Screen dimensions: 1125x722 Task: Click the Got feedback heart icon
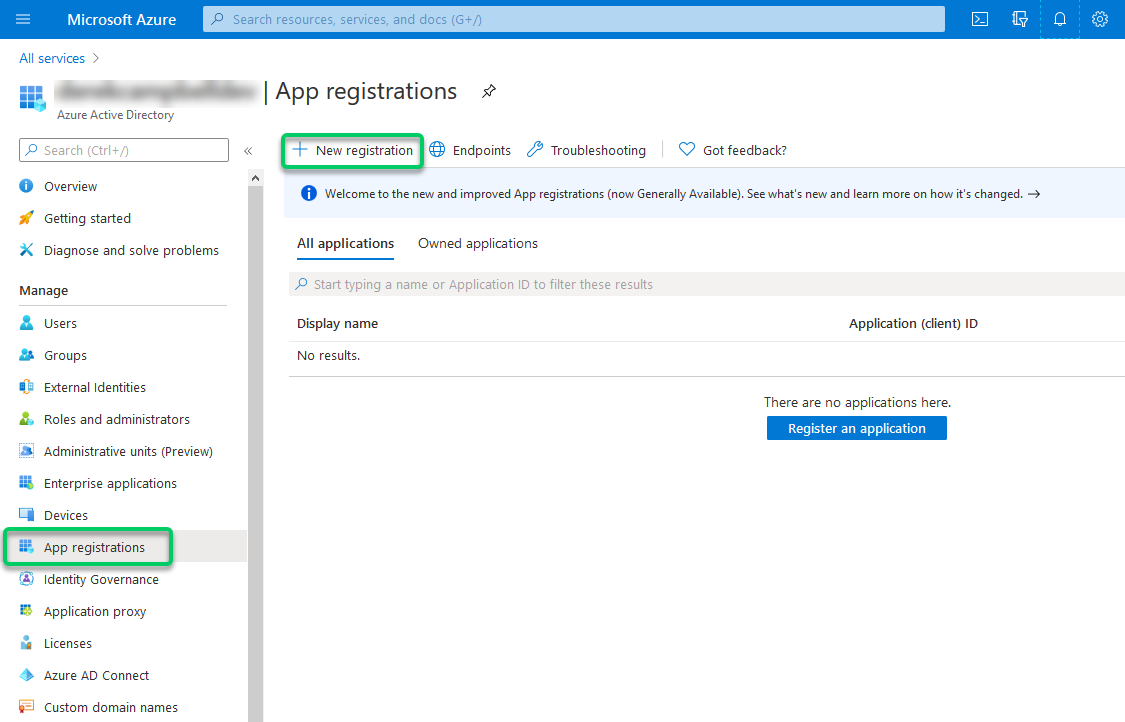[687, 149]
